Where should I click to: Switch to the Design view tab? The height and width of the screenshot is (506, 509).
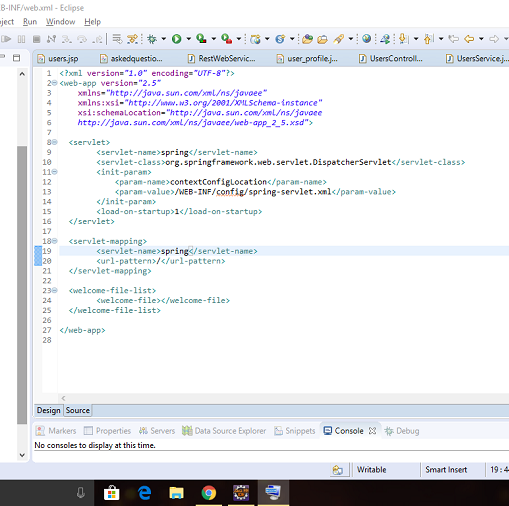click(x=48, y=410)
